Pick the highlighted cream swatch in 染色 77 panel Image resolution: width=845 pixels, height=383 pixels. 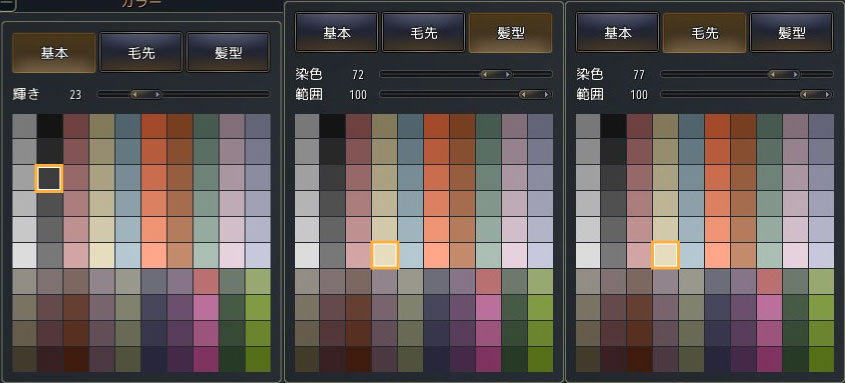666,255
